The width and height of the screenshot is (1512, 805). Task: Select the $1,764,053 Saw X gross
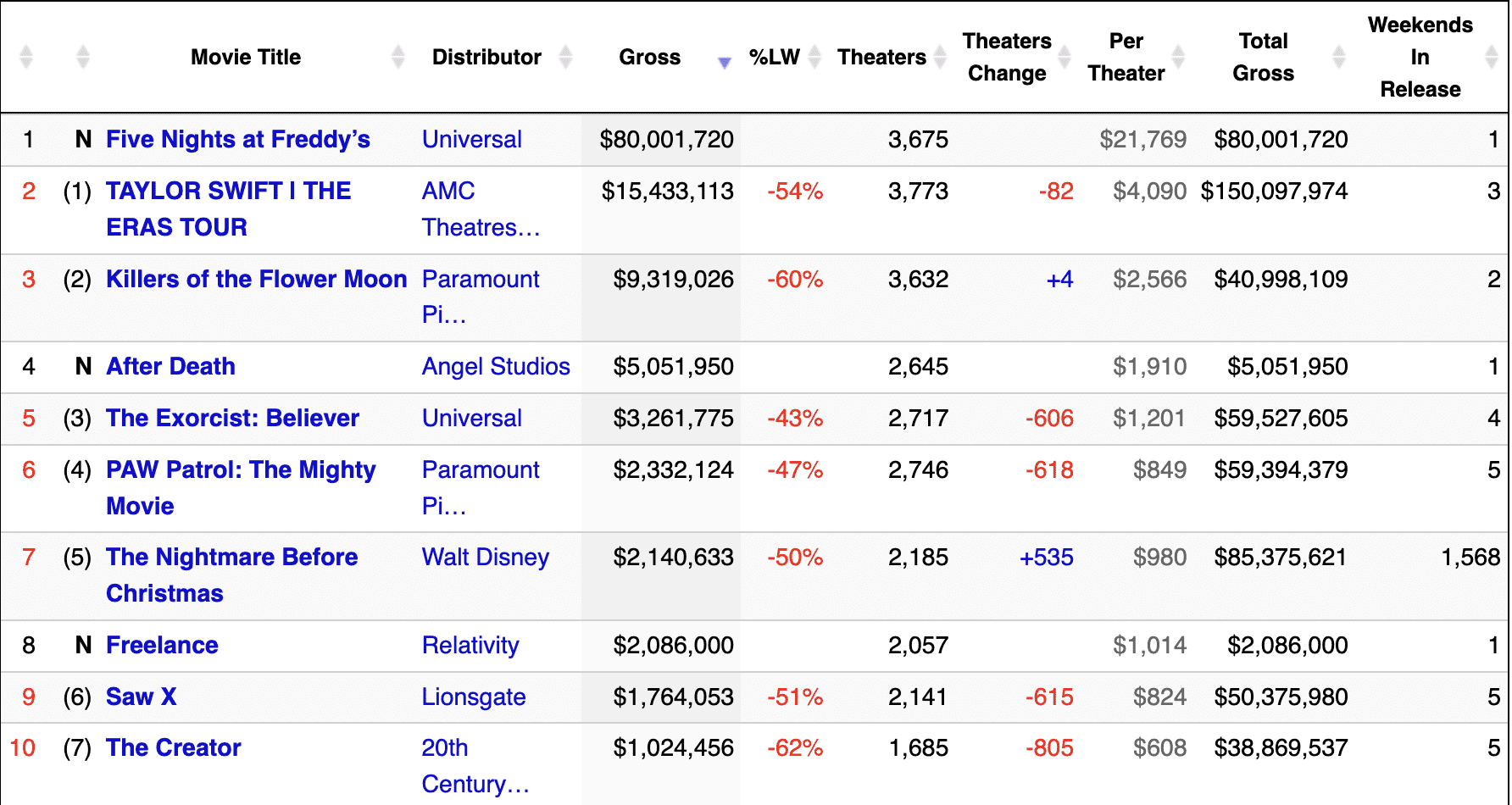pyautogui.click(x=673, y=697)
